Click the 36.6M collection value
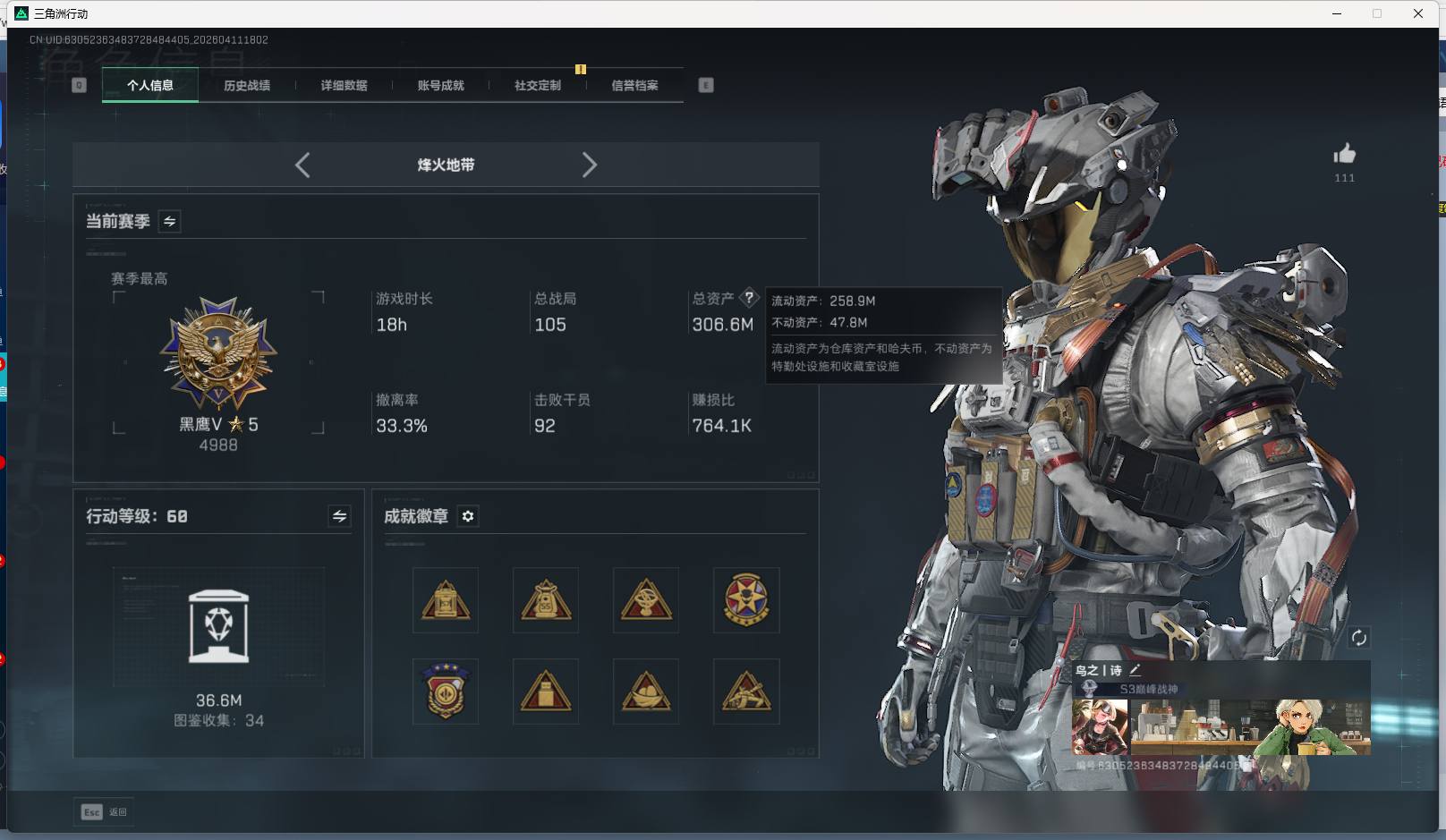Viewport: 1446px width, 840px height. point(219,700)
